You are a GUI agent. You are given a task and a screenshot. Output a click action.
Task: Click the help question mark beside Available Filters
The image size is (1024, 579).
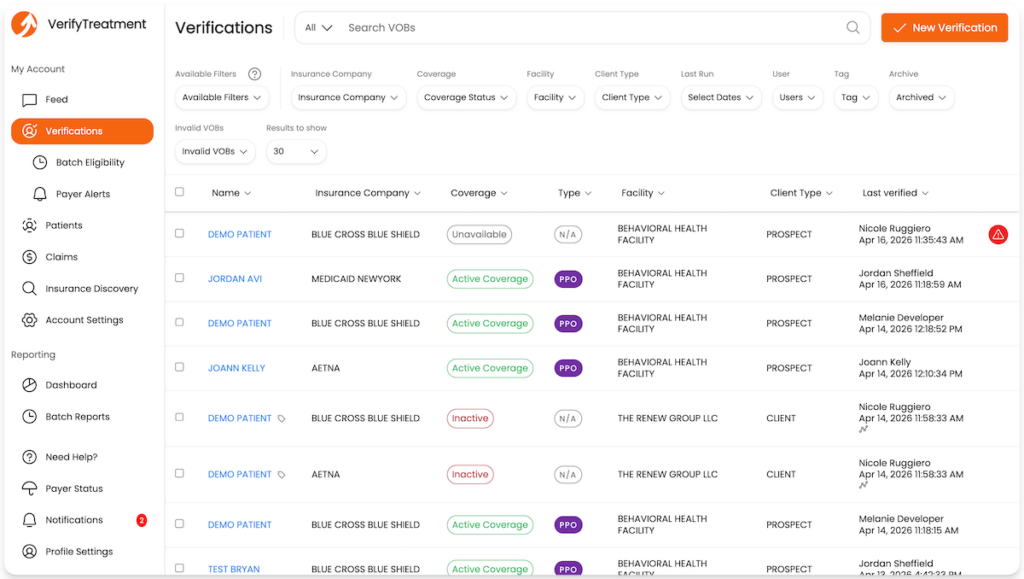pyautogui.click(x=255, y=74)
